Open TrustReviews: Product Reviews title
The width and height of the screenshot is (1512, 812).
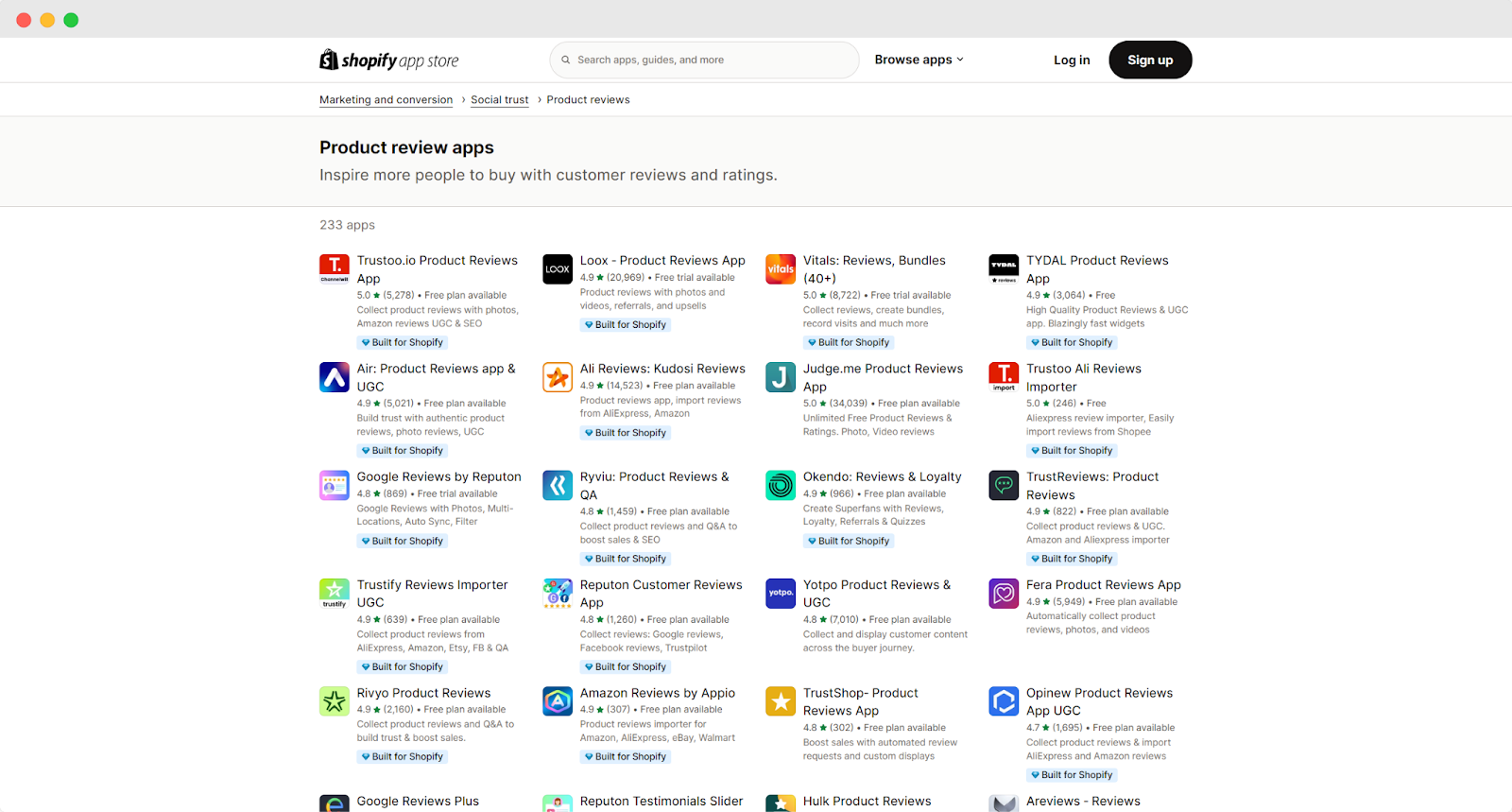1092,486
